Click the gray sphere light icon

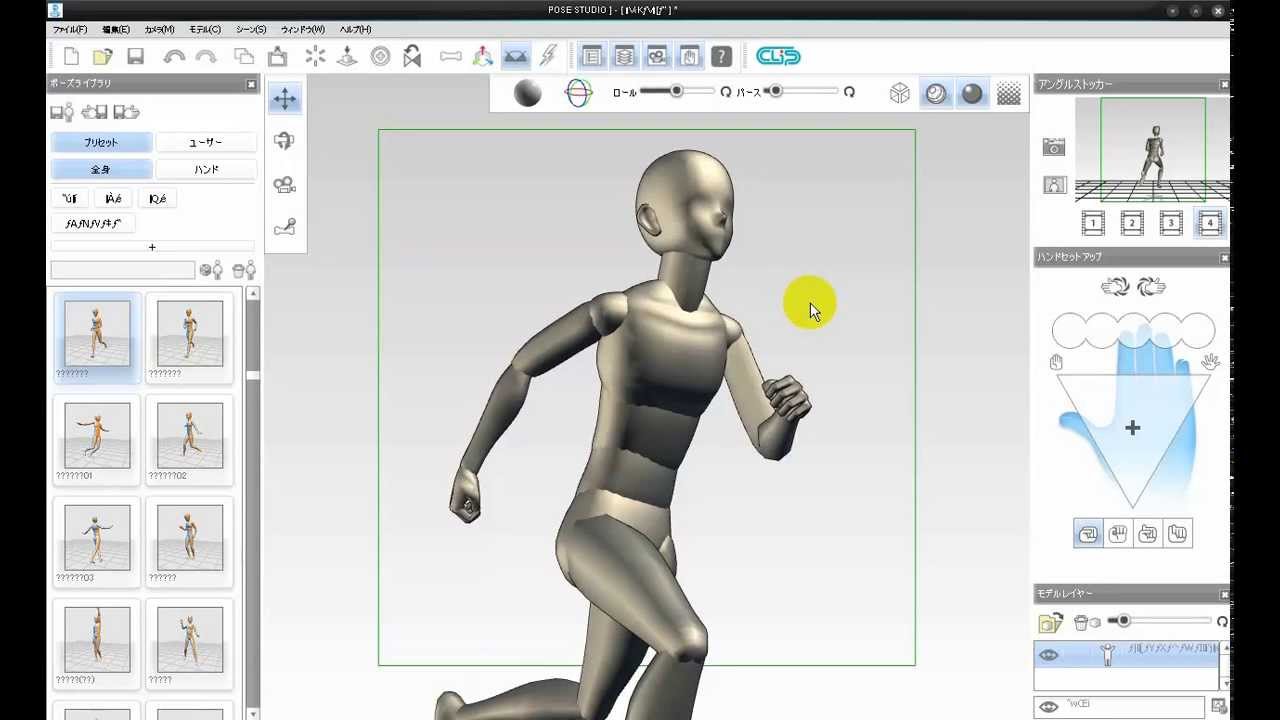(527, 93)
